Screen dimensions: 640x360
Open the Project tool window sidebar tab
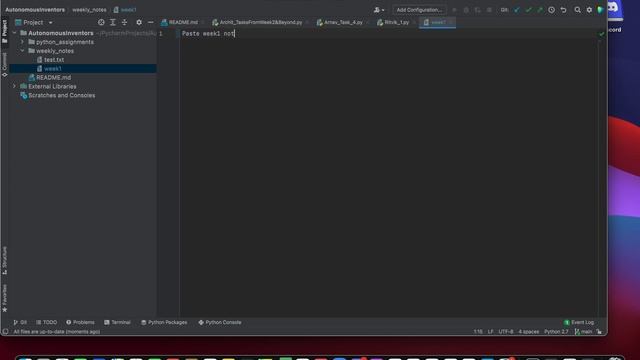(x=4, y=31)
